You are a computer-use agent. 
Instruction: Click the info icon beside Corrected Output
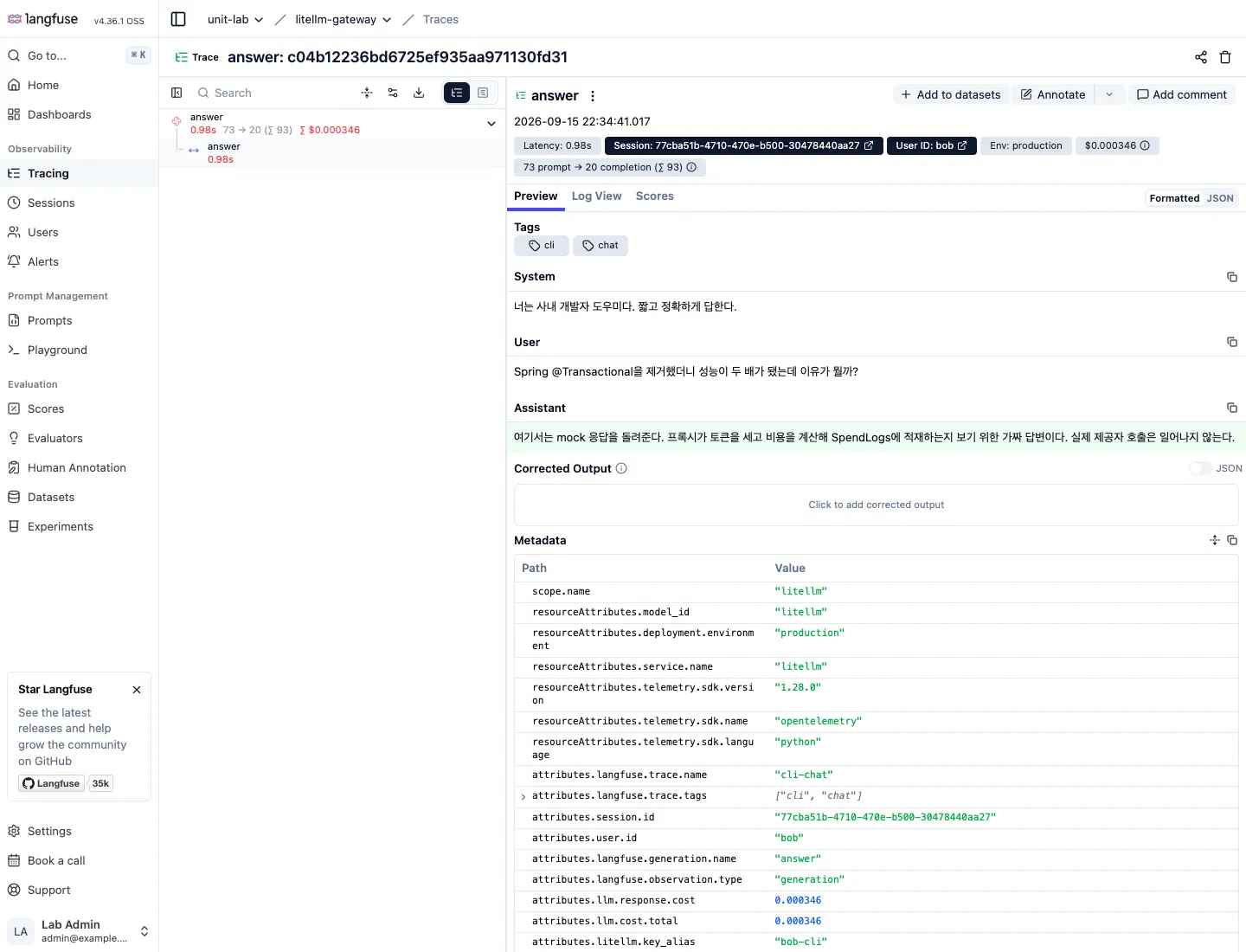tap(621, 468)
